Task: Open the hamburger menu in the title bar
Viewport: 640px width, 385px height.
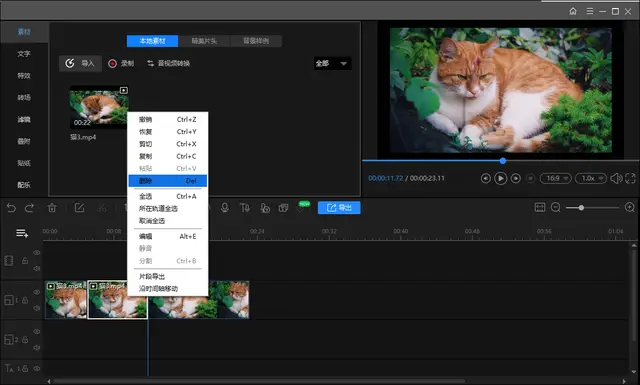Action: point(590,11)
